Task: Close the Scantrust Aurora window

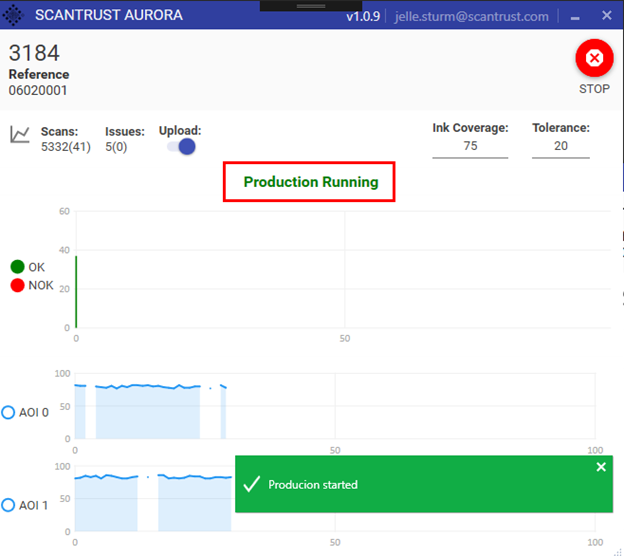Action: [607, 16]
